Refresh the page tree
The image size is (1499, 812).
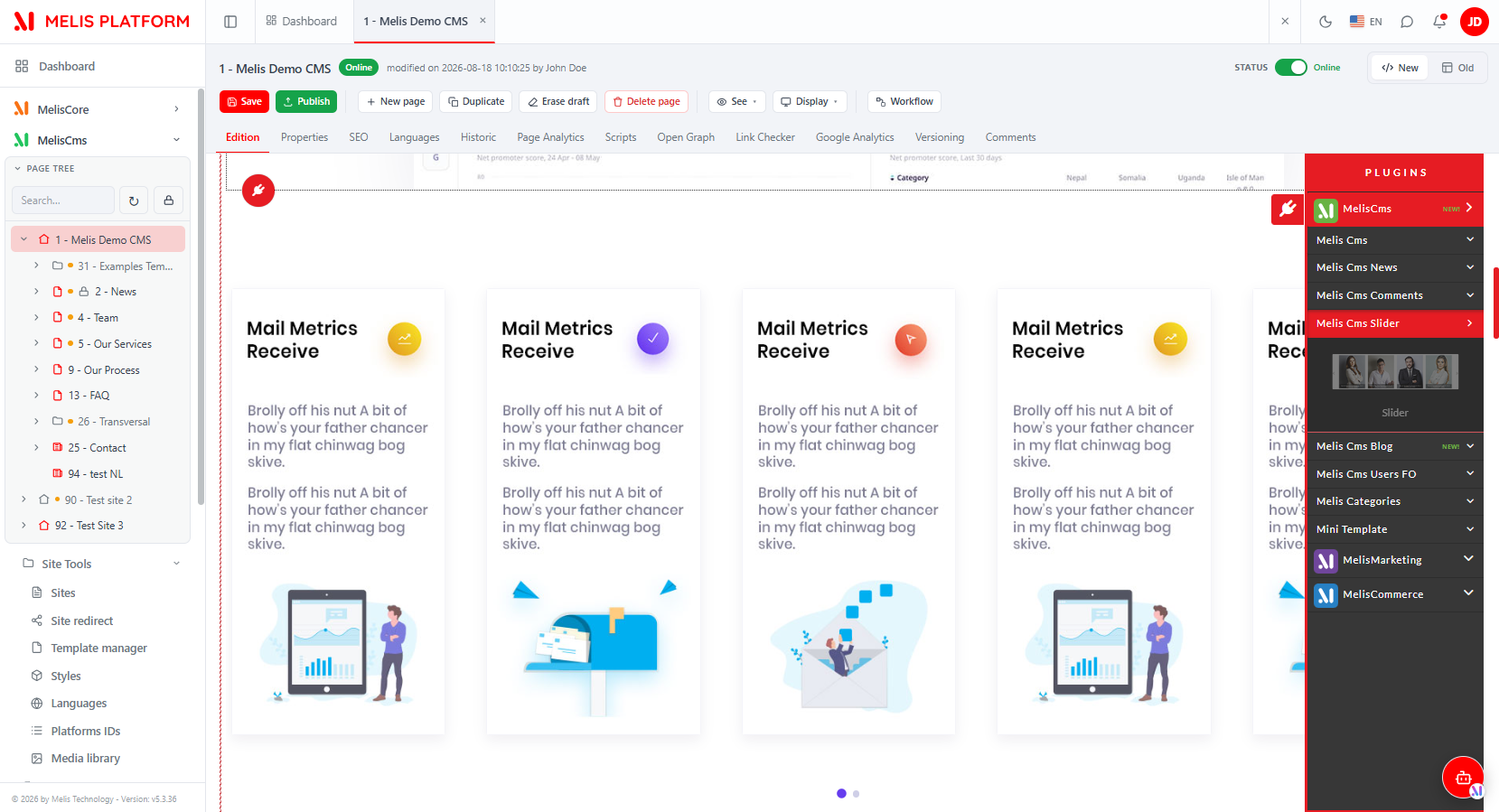(134, 201)
